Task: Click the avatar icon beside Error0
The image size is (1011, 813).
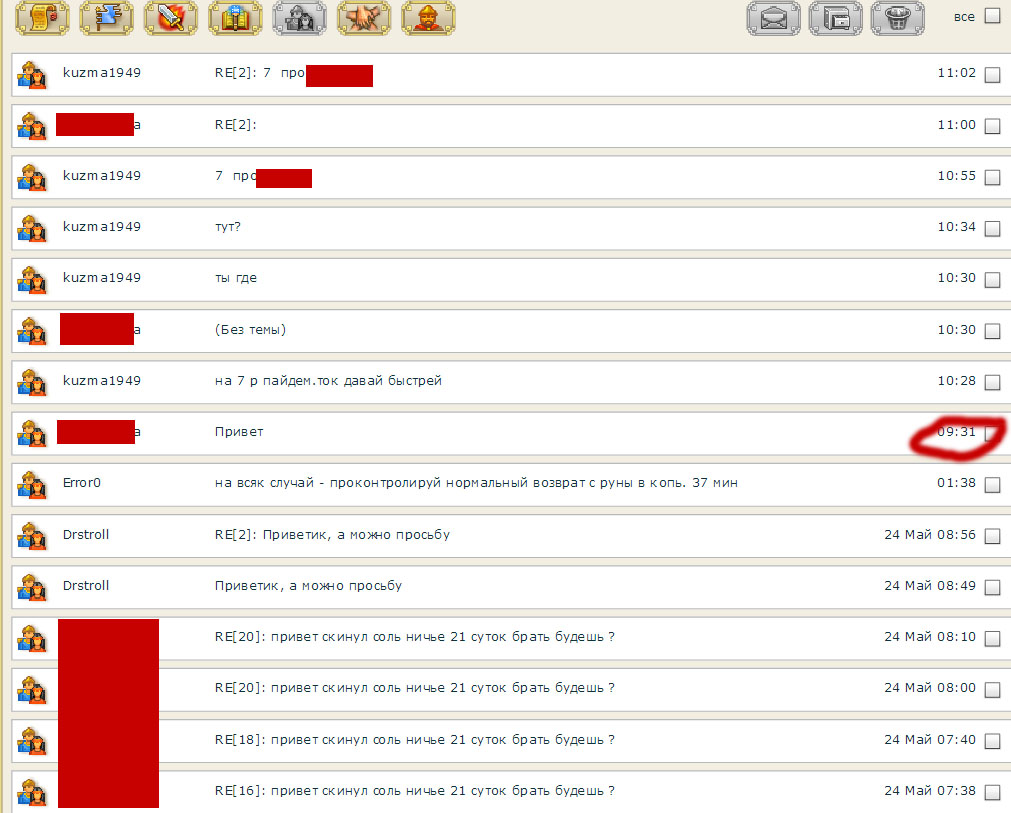Action: pos(33,484)
